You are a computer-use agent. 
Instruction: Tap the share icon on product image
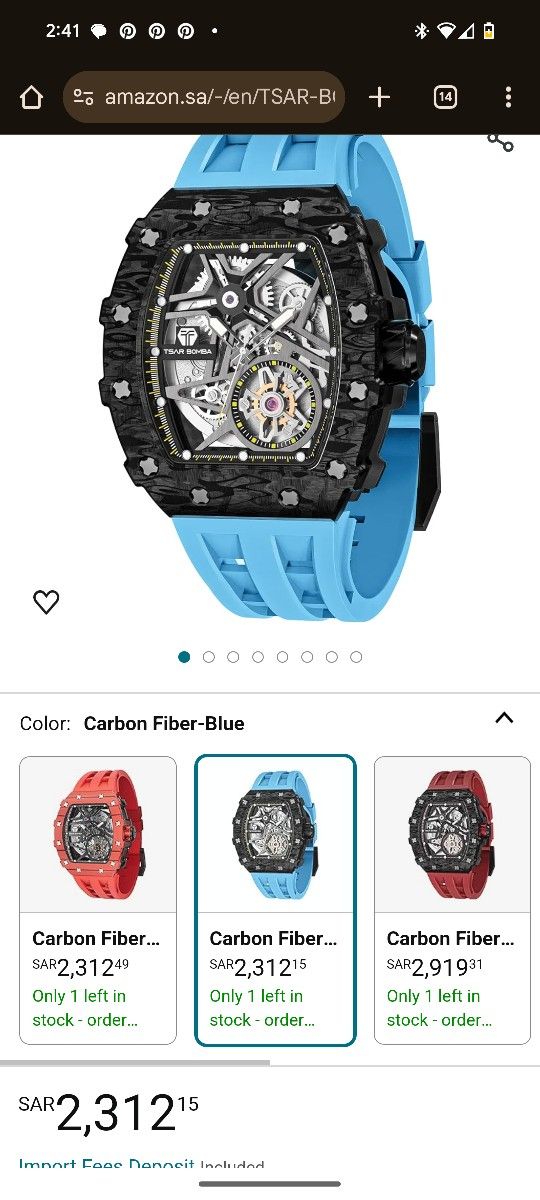click(x=500, y=141)
